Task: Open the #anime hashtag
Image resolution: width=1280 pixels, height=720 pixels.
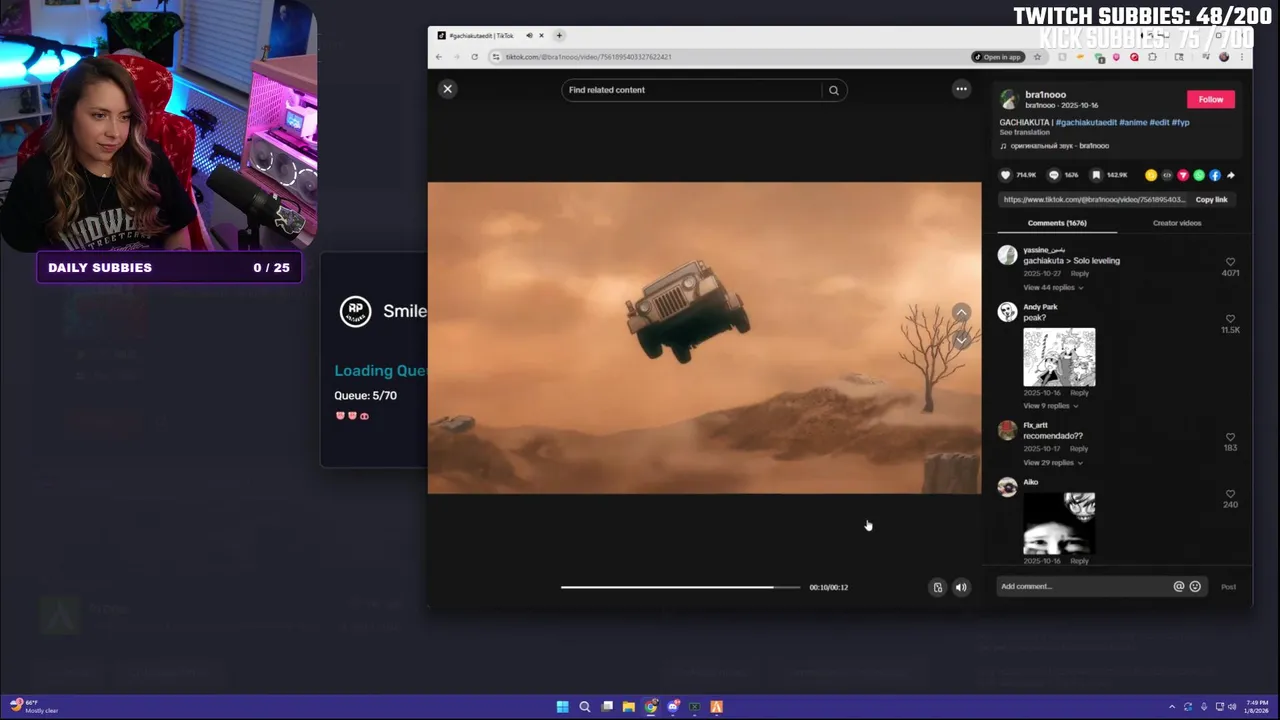Action: (1133, 123)
